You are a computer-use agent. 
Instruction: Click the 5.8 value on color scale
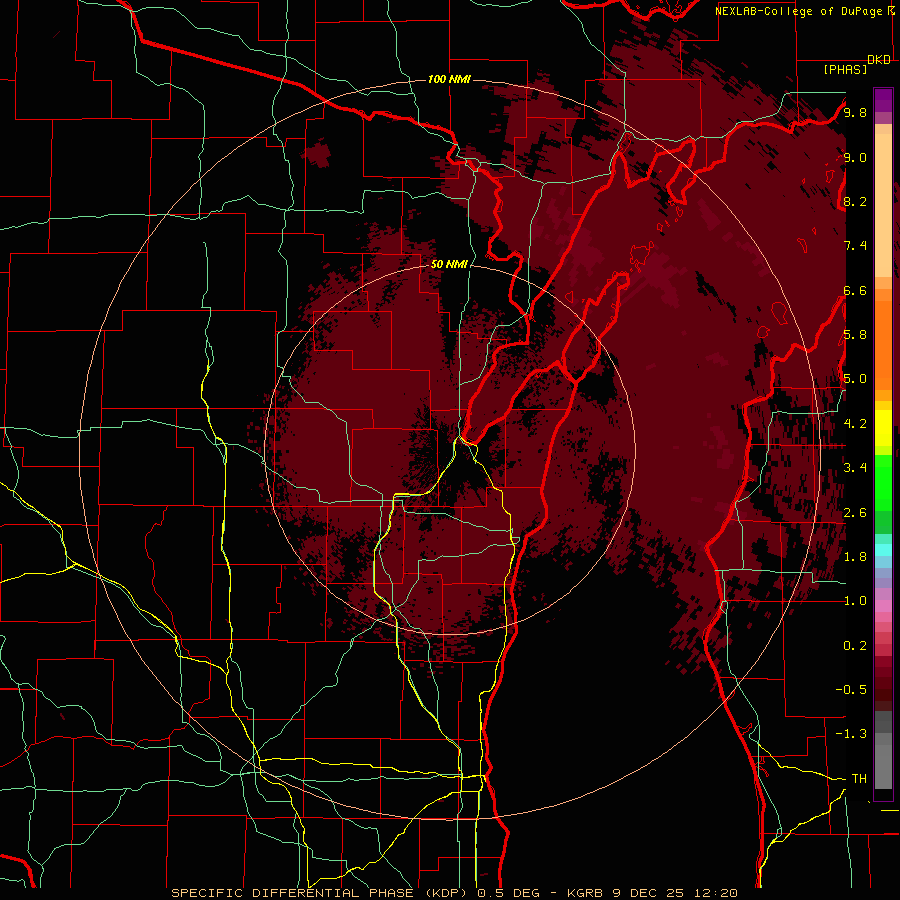click(x=855, y=335)
